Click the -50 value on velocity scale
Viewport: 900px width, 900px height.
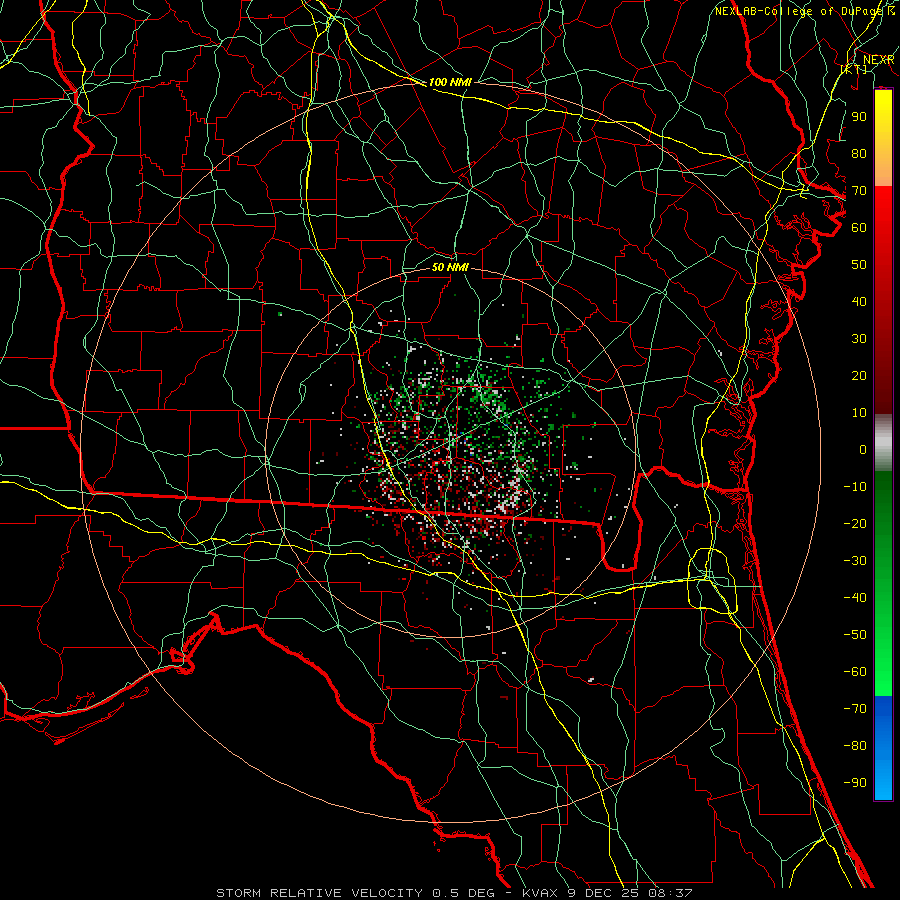pos(855,635)
